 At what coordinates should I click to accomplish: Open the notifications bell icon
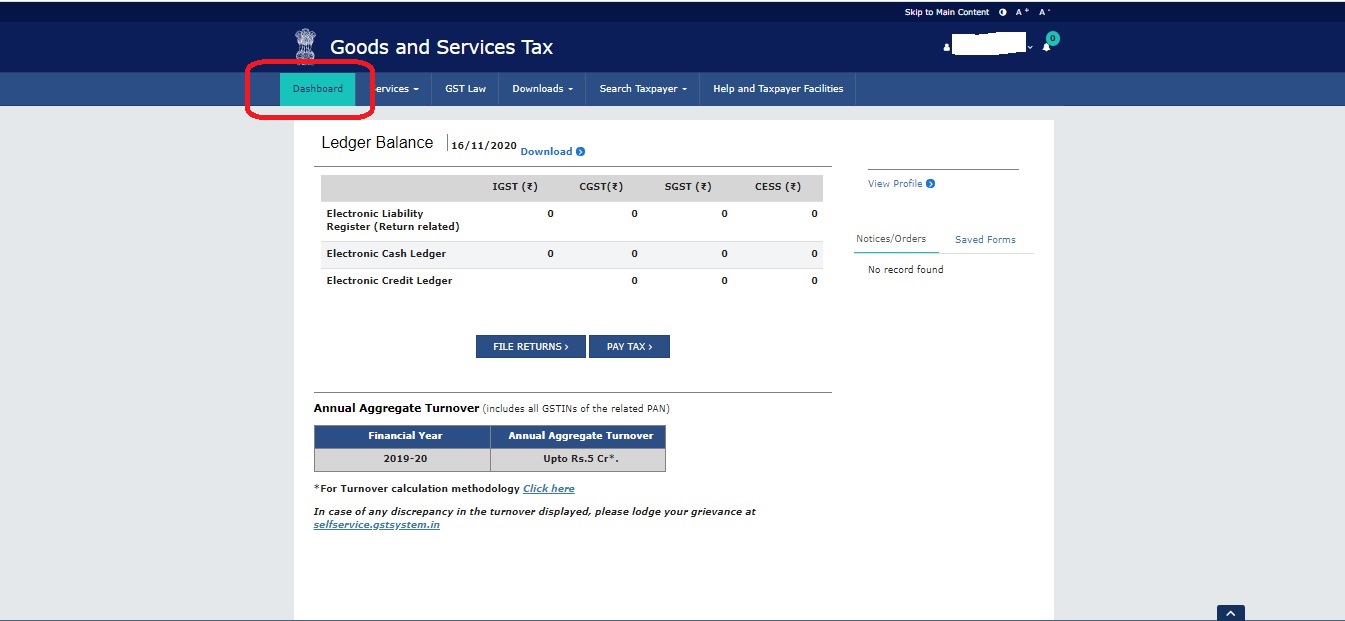[1047, 47]
